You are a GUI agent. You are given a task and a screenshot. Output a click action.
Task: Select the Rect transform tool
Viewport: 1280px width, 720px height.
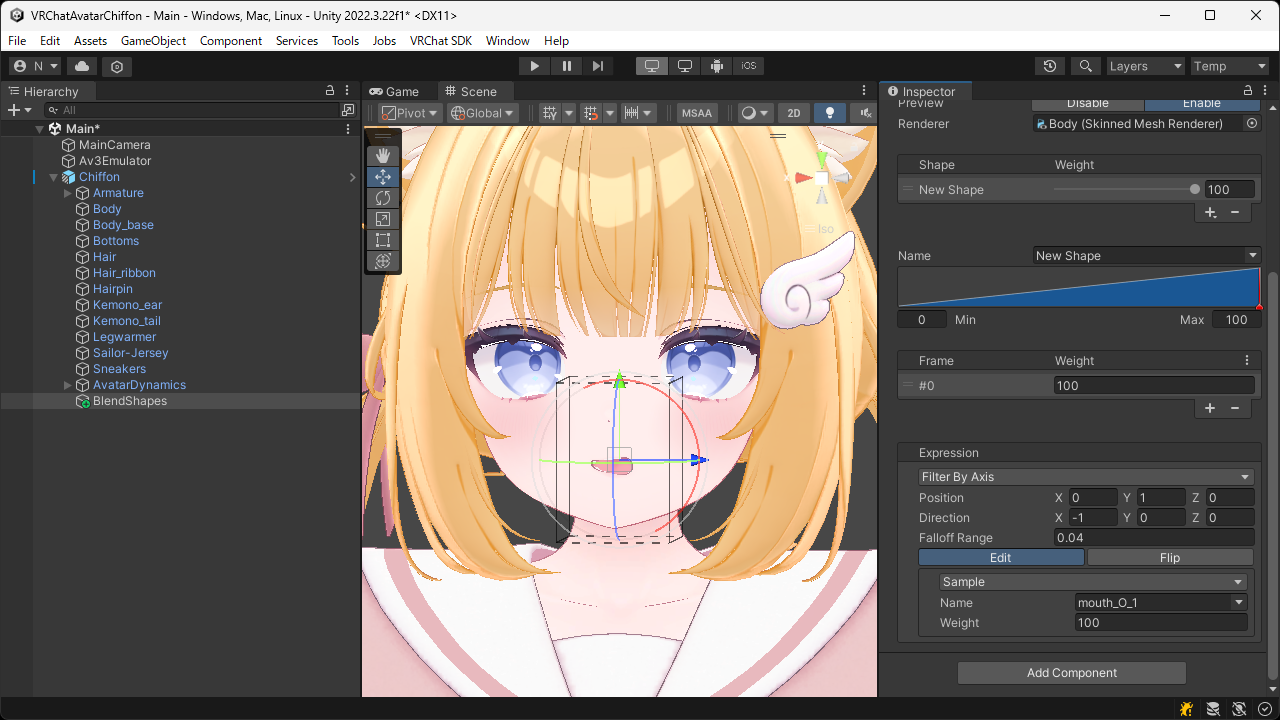coord(383,240)
